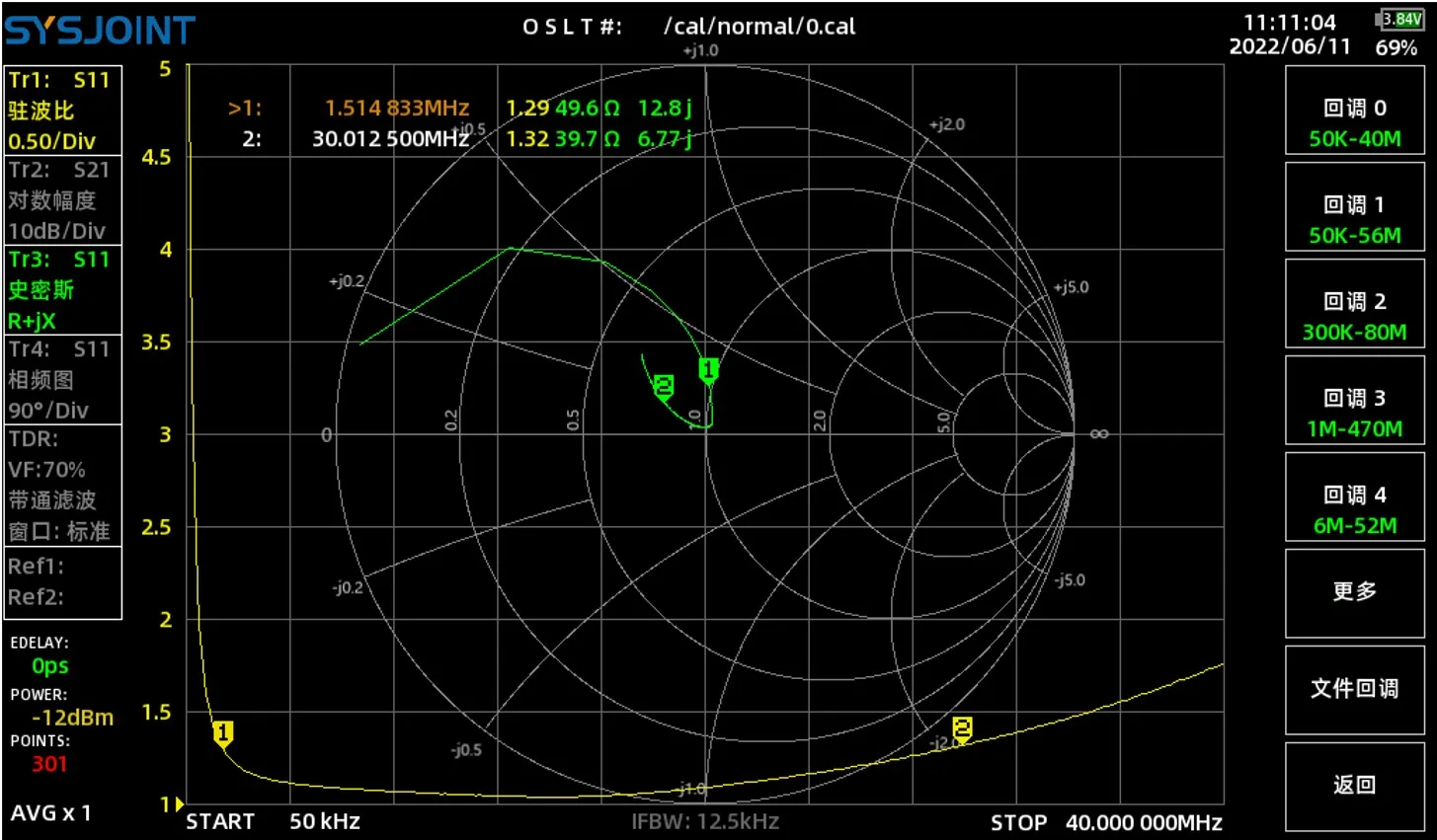This screenshot has width=1437, height=840.
Task: Click the 带通滤波 TDR mode setting
Action: click(x=52, y=500)
